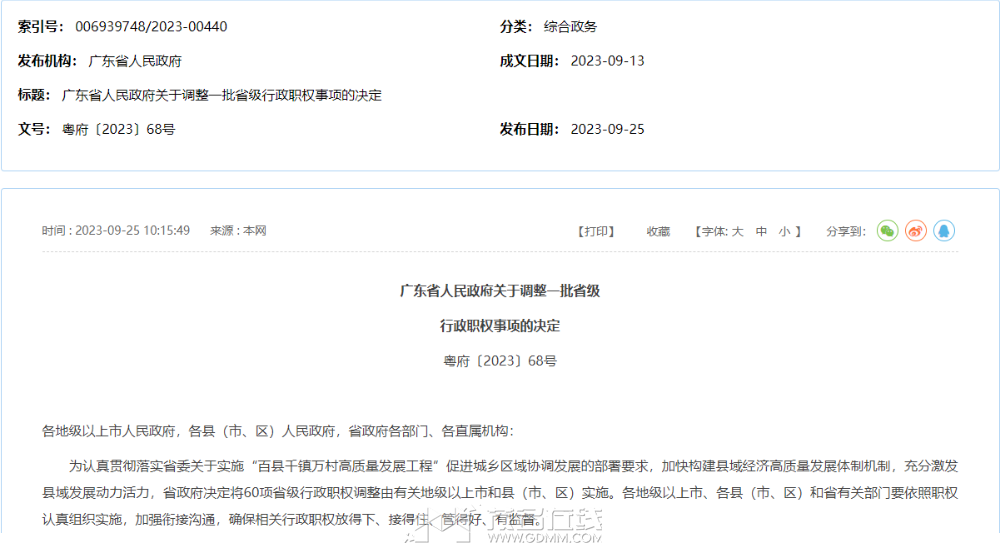This screenshot has width=1005, height=548.
Task: Click the timestamp 2023-09-25 10:15:49
Action: (132, 231)
